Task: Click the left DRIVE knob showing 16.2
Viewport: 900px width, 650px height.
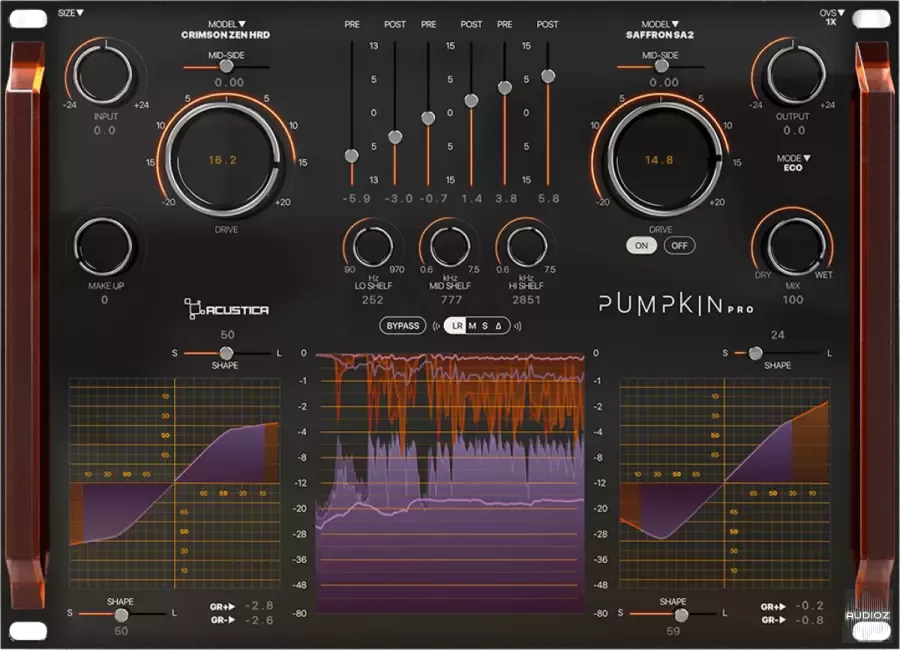Action: click(223, 160)
